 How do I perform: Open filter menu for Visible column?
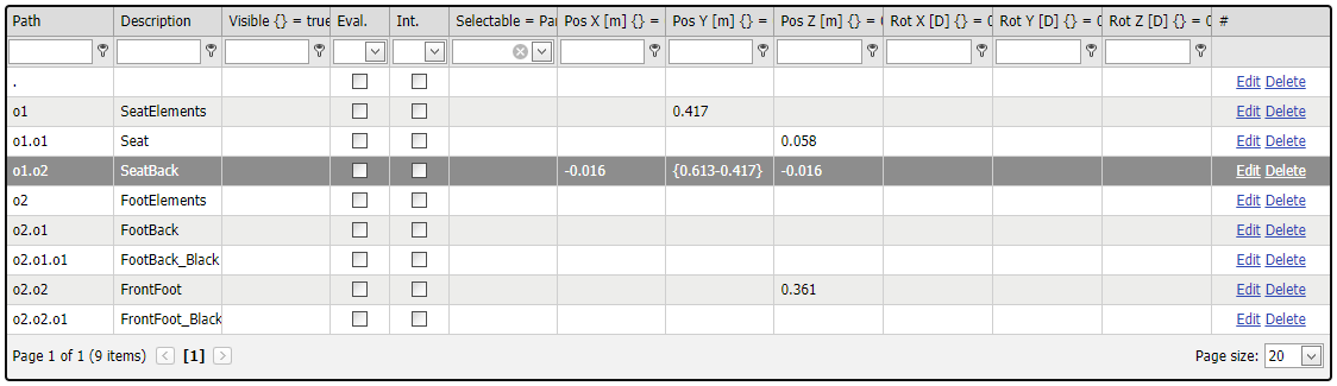pyautogui.click(x=319, y=52)
